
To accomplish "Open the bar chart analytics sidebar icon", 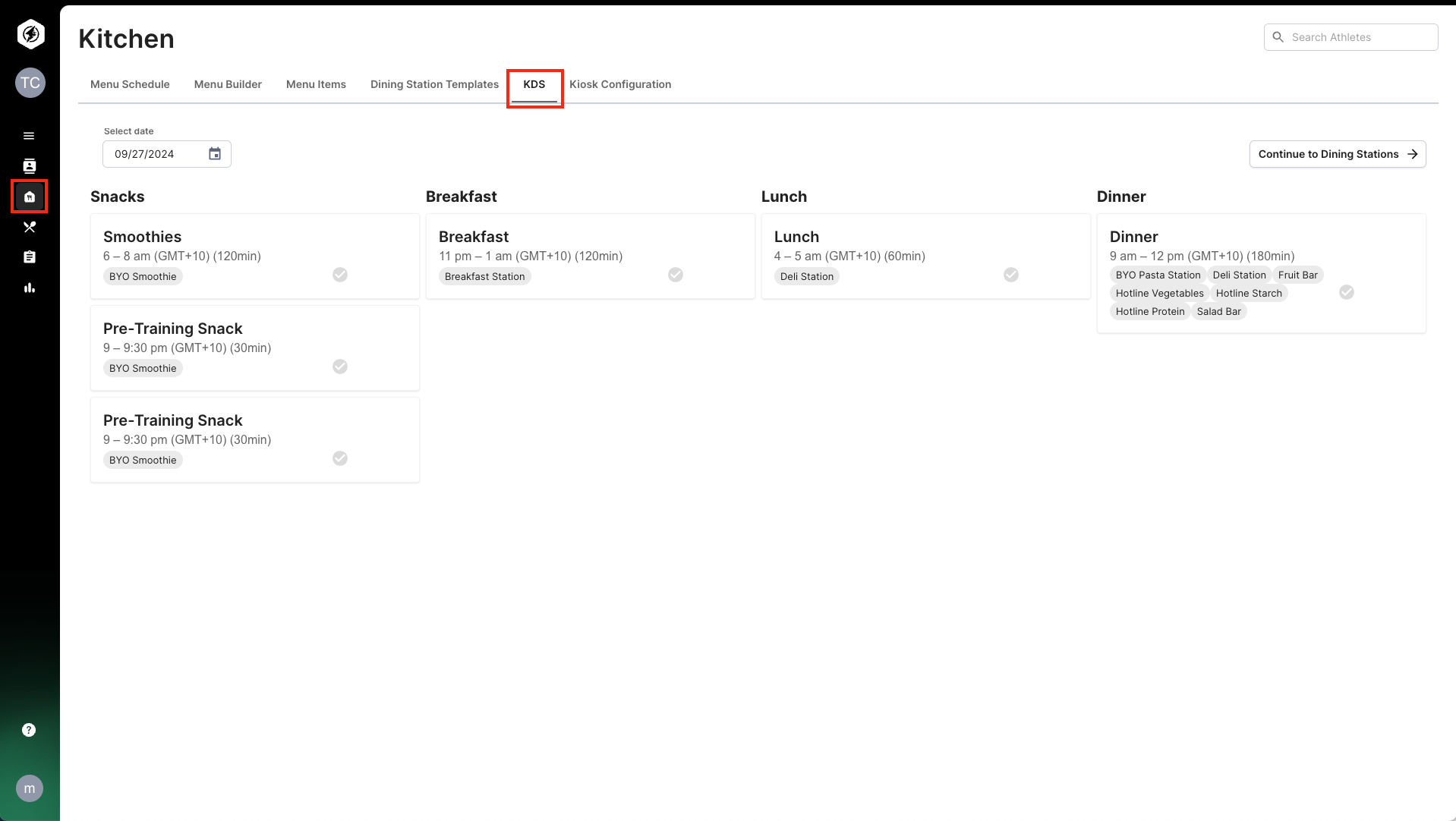I will [30, 288].
